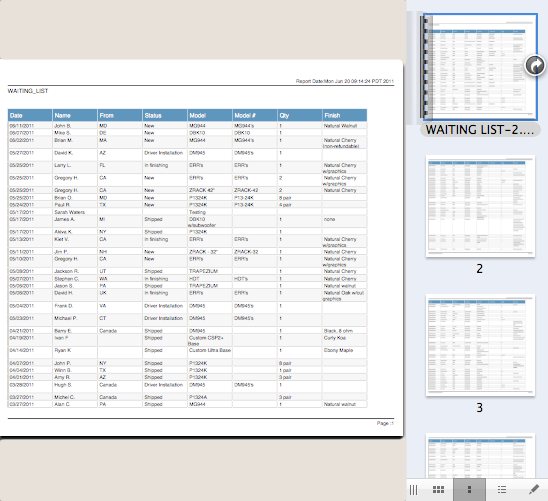Click the Report Date line at top
This screenshot has width=548, height=501.
[x=345, y=81]
